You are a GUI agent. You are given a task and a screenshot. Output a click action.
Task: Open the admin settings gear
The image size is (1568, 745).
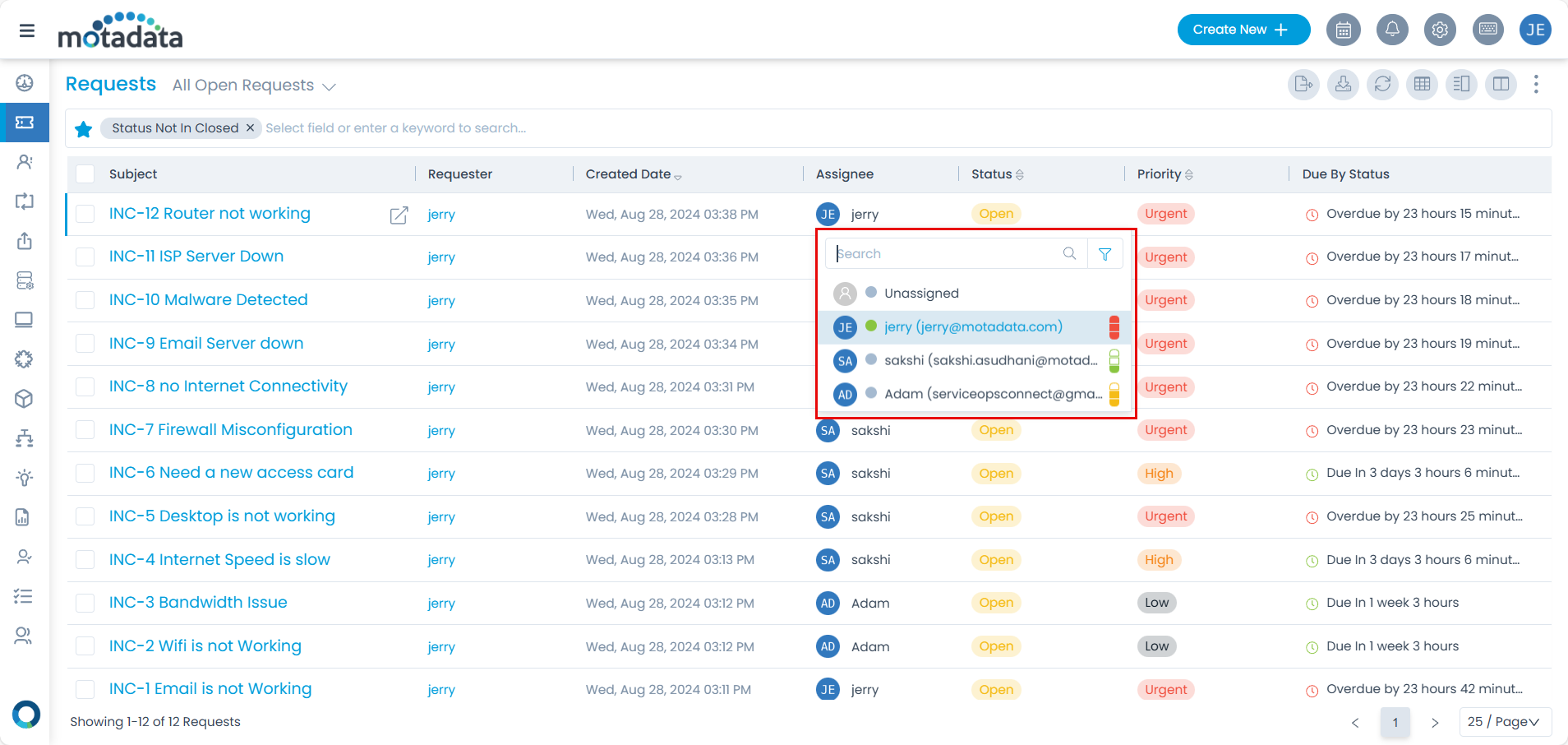click(1440, 30)
